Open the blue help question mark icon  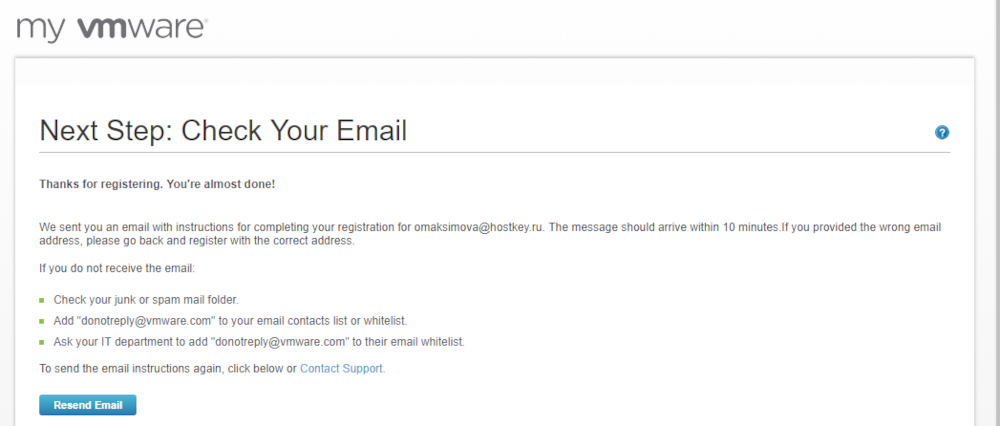(942, 133)
